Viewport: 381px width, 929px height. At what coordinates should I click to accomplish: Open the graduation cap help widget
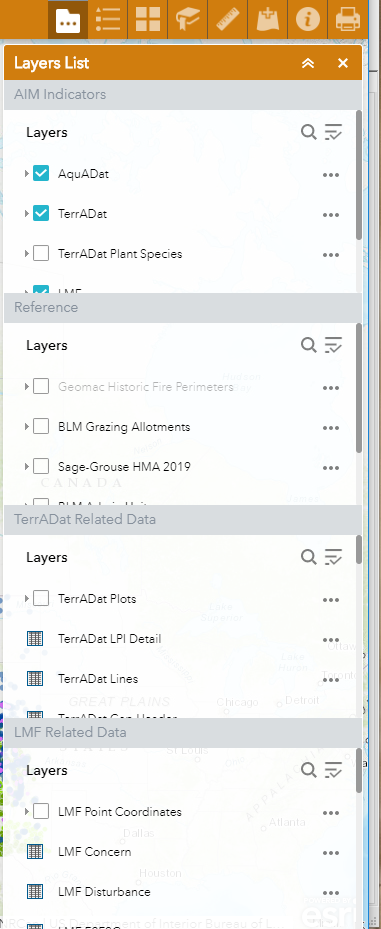point(188,20)
